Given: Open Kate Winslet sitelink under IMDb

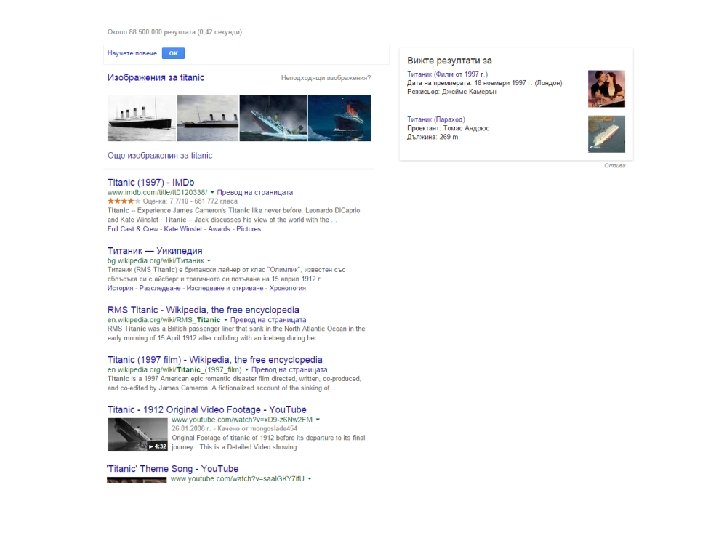Looking at the screenshot, I should [x=182, y=229].
